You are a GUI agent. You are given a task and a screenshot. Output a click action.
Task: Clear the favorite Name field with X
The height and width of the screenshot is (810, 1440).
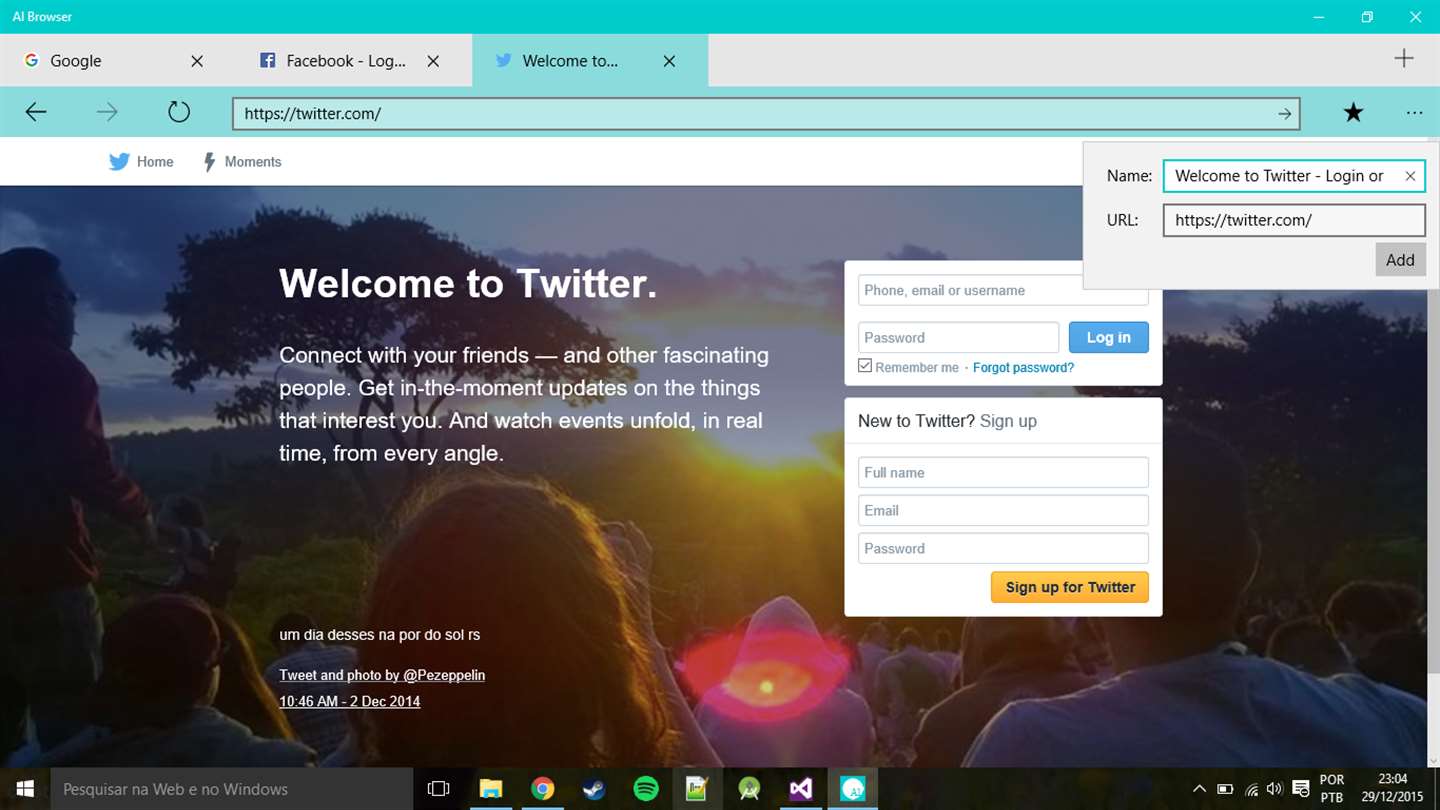[x=1410, y=176]
